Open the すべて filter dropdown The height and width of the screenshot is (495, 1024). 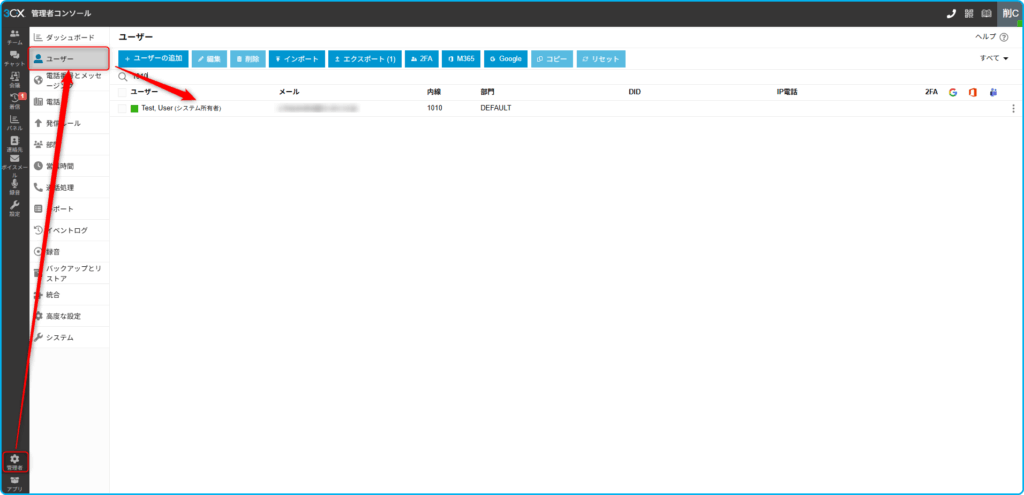(x=994, y=58)
